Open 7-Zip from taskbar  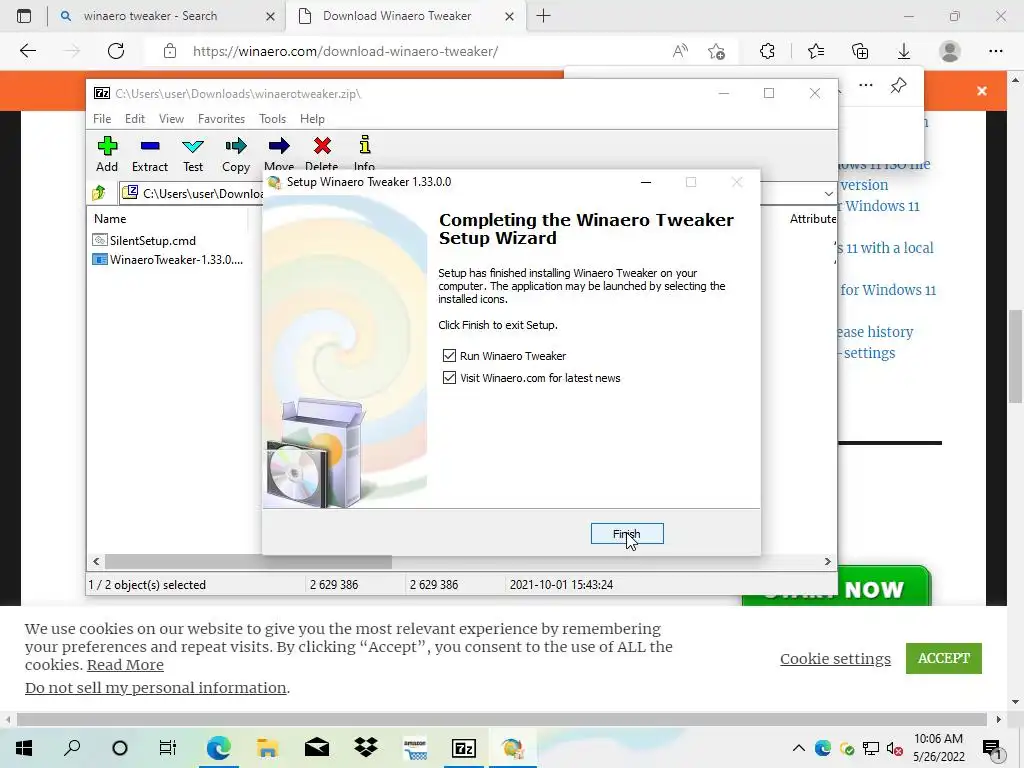click(x=464, y=748)
